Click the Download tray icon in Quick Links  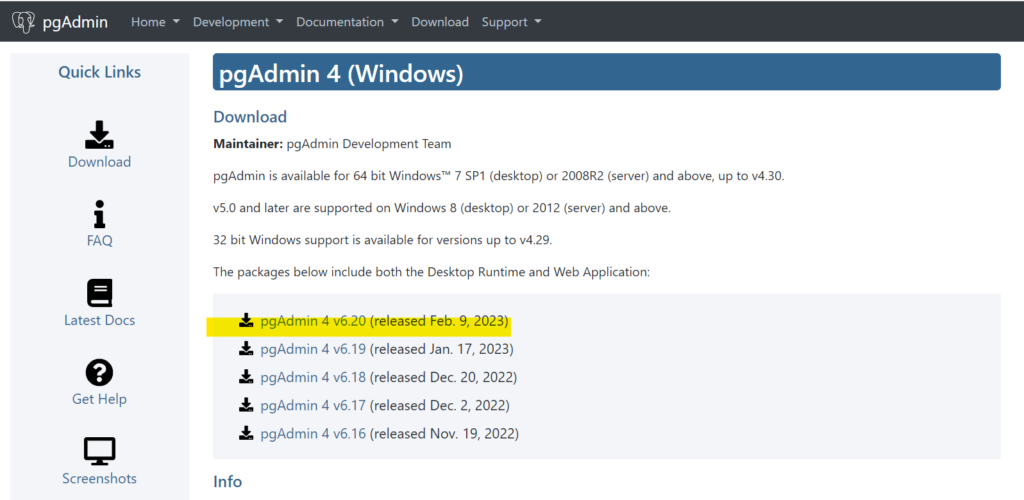click(99, 134)
